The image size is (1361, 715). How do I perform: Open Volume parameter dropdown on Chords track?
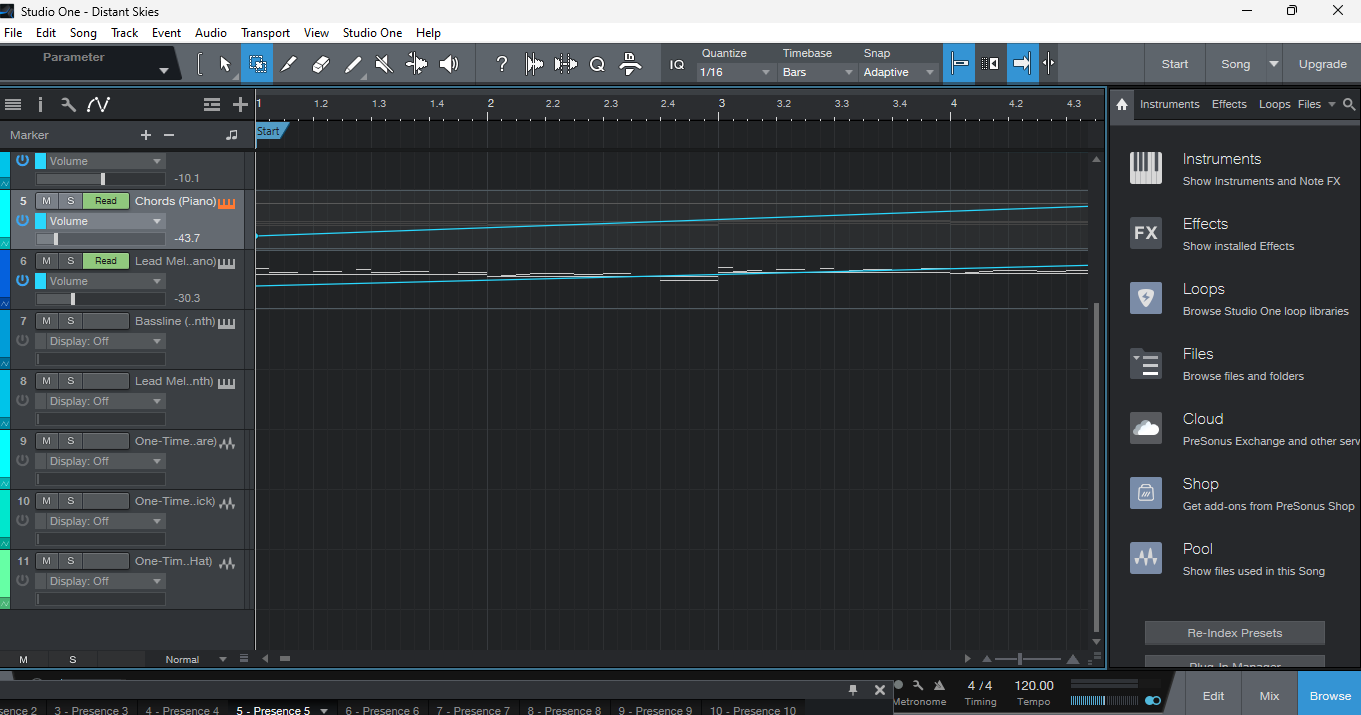click(x=106, y=221)
